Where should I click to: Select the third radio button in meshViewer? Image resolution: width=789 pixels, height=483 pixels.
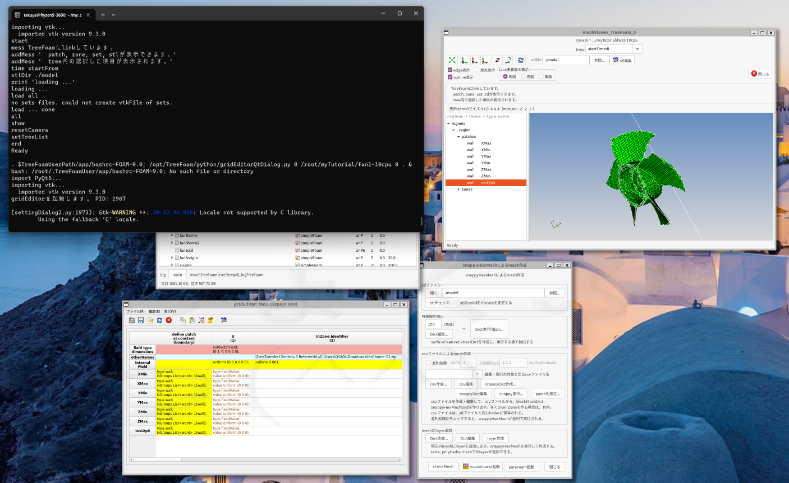tap(541, 76)
